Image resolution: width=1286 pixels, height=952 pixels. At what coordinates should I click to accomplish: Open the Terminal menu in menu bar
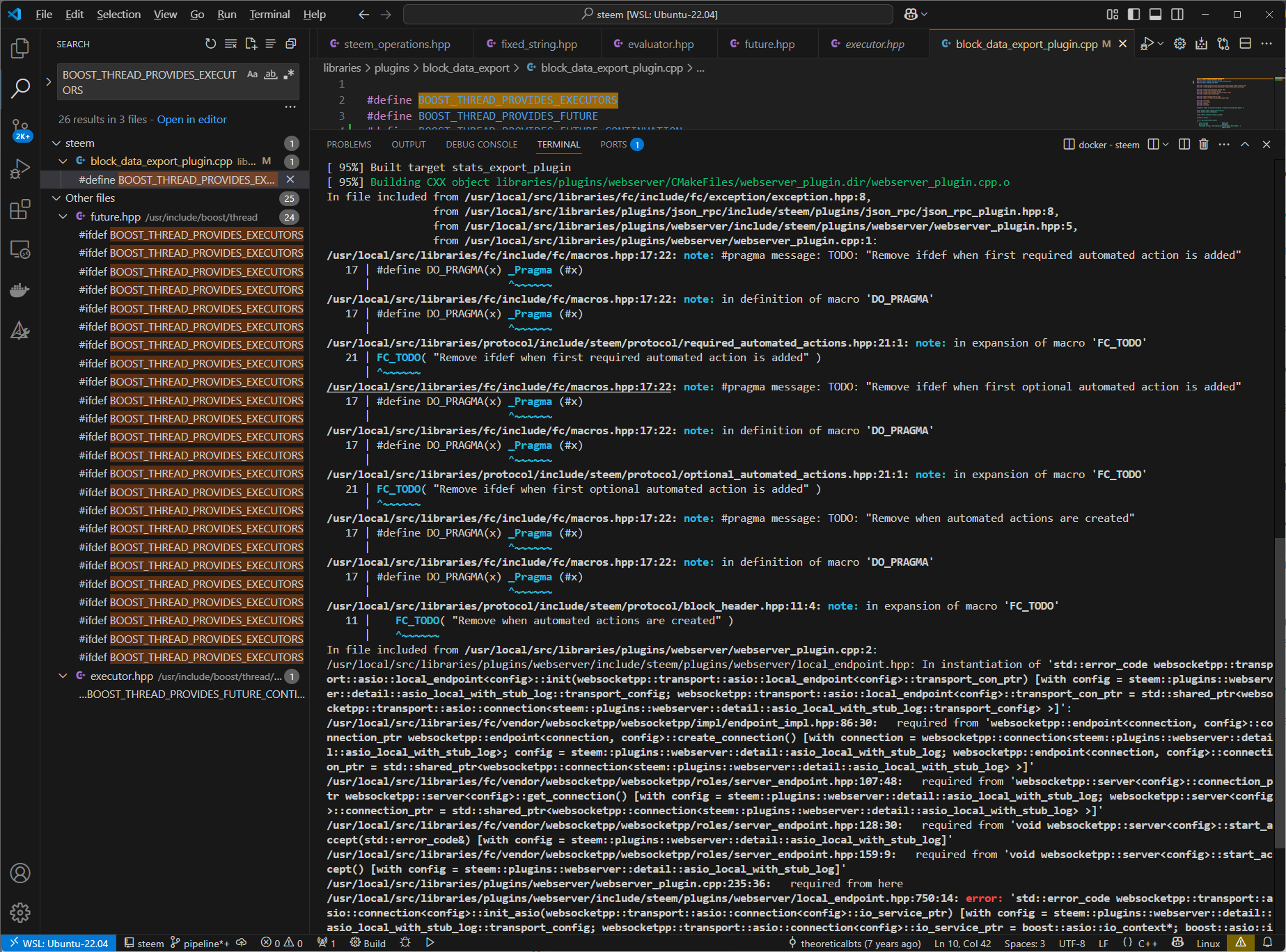(269, 14)
